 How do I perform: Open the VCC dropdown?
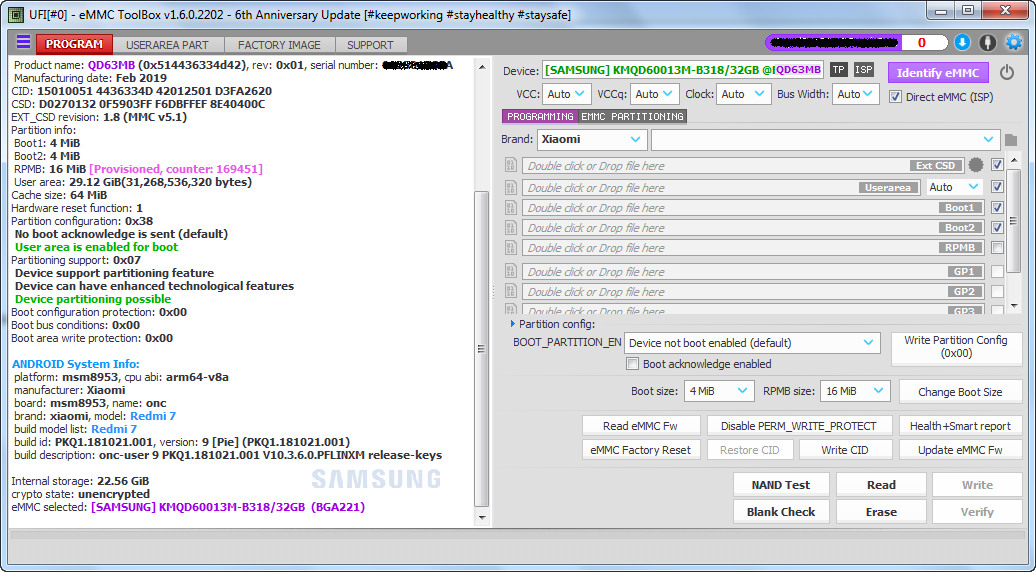(x=566, y=94)
